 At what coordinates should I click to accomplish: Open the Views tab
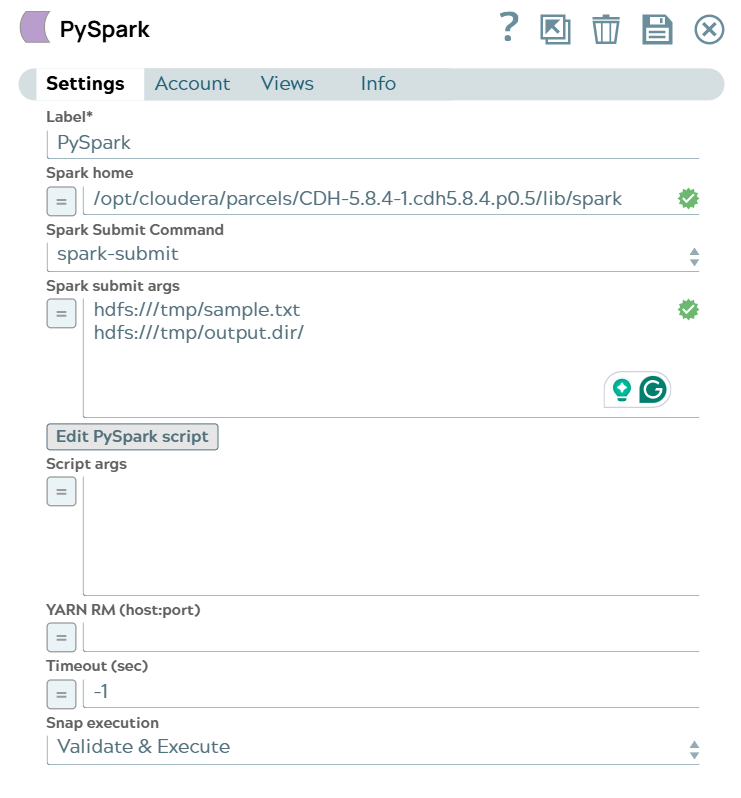coord(287,84)
